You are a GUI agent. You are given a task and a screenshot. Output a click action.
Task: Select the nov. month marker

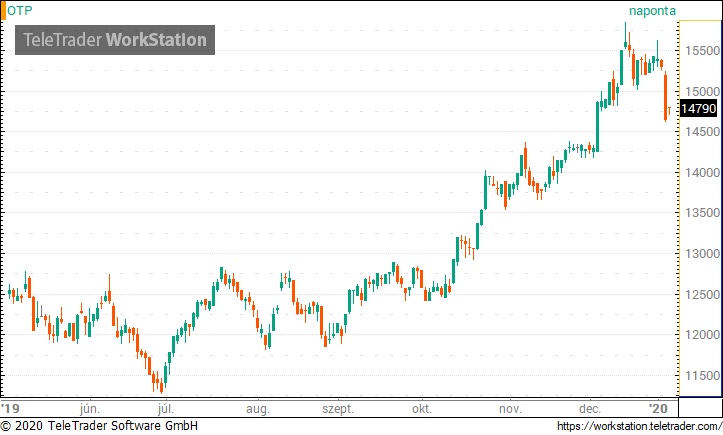(x=510, y=409)
